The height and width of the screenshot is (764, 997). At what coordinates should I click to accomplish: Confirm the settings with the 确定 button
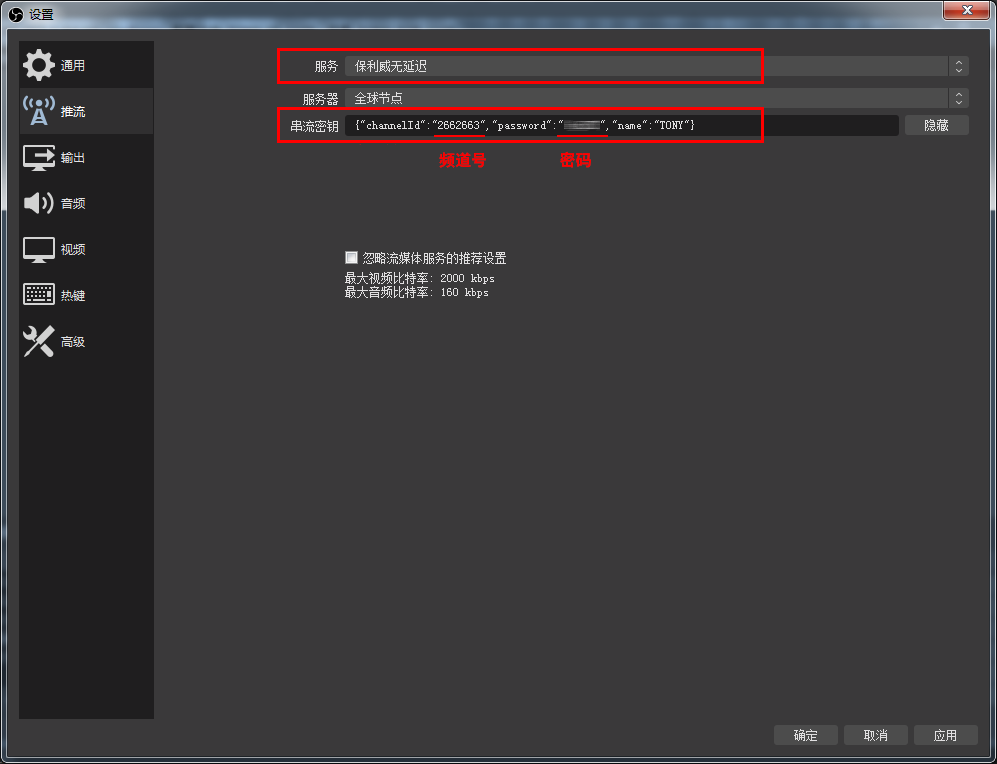(805, 735)
